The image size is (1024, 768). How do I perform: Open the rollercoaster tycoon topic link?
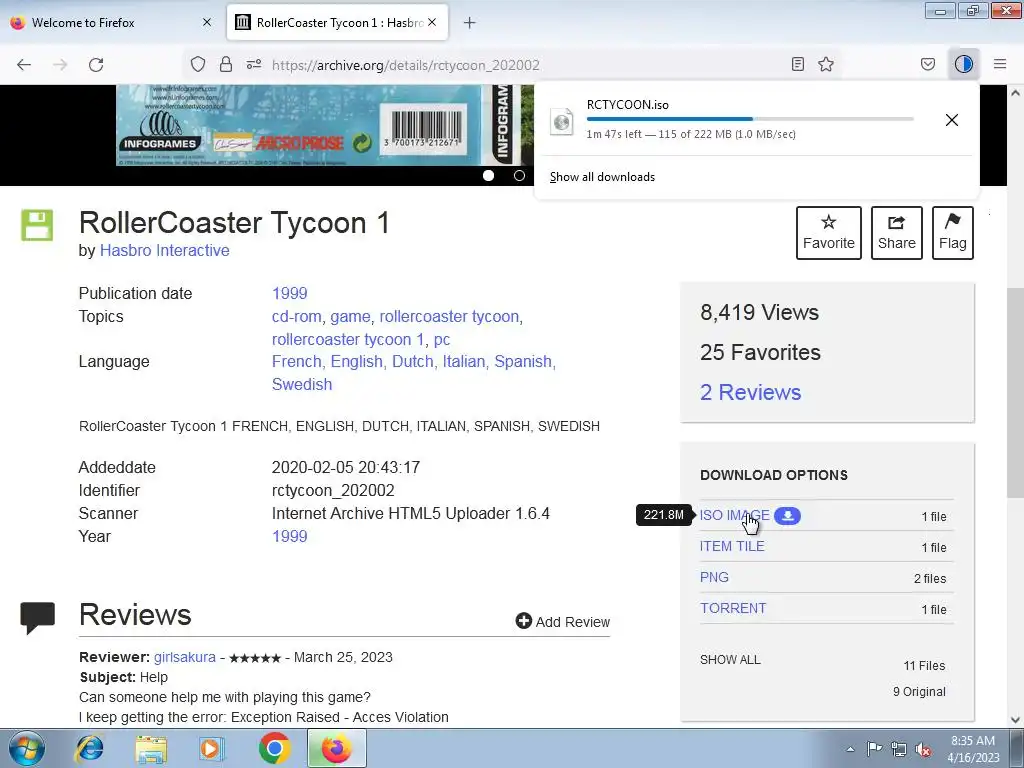coord(449,317)
